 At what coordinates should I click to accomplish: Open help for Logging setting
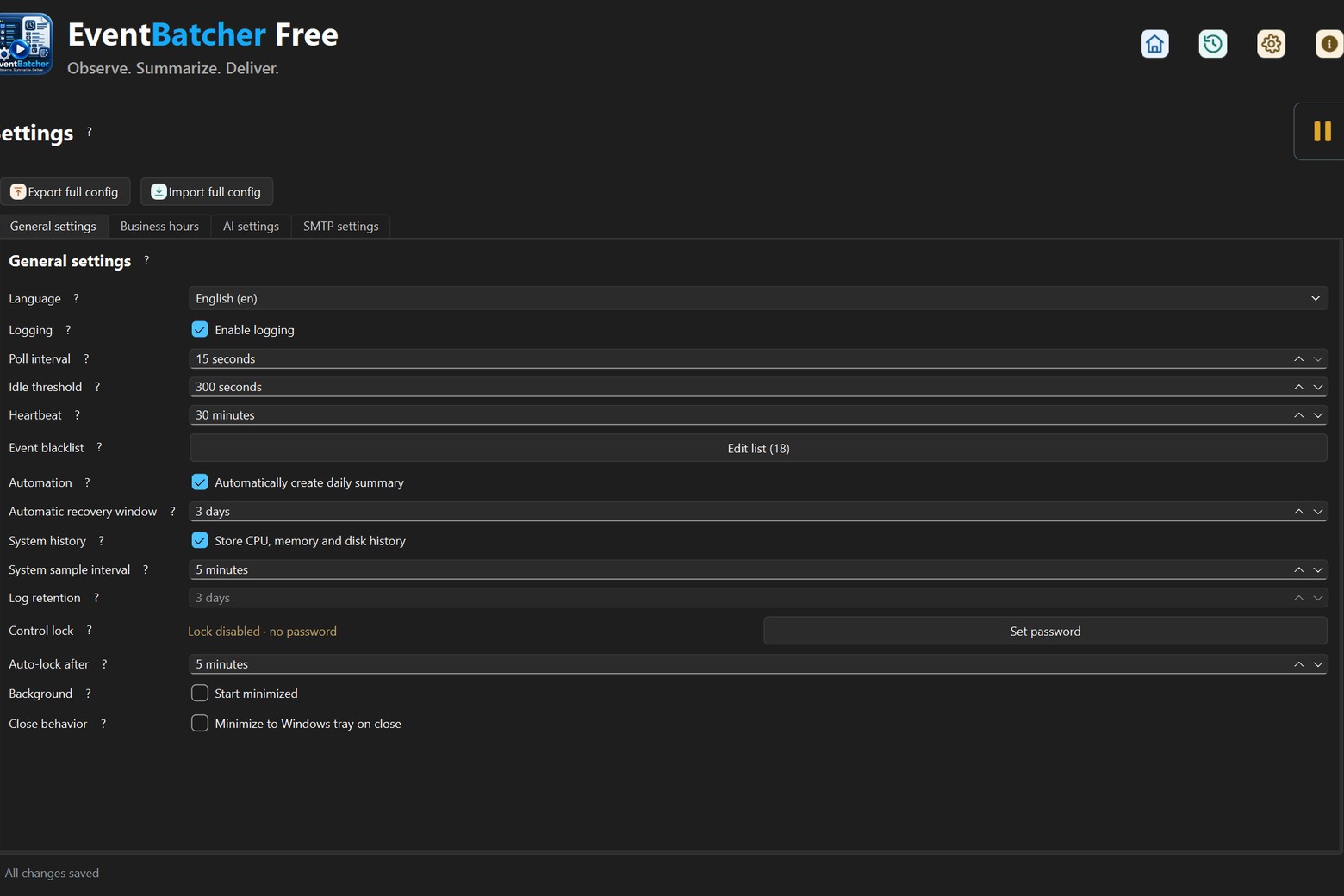coord(68,330)
